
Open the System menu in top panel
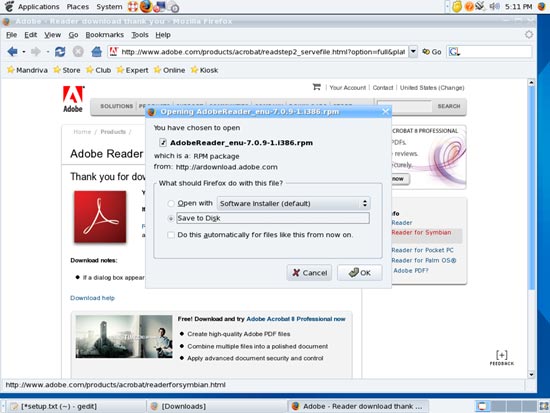pyautogui.click(x=109, y=7)
